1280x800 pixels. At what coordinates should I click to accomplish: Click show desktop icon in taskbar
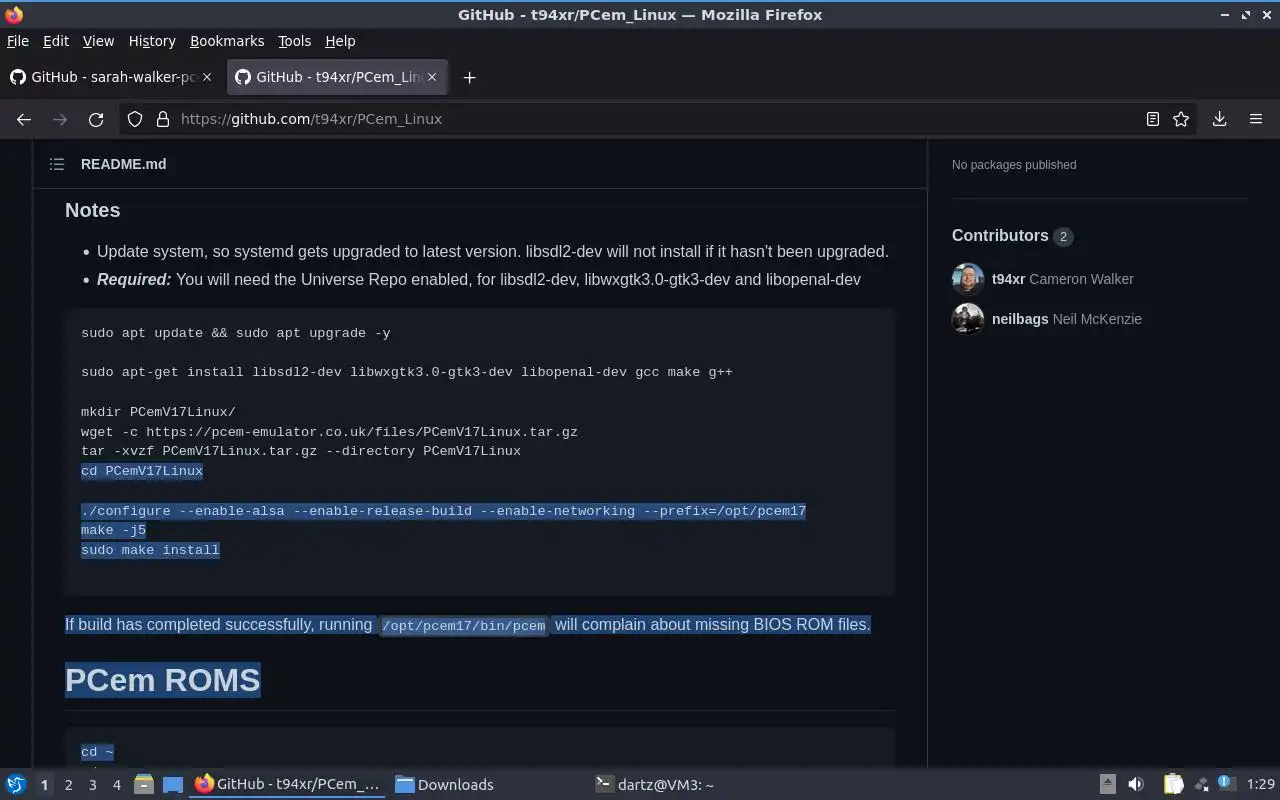coord(172,785)
